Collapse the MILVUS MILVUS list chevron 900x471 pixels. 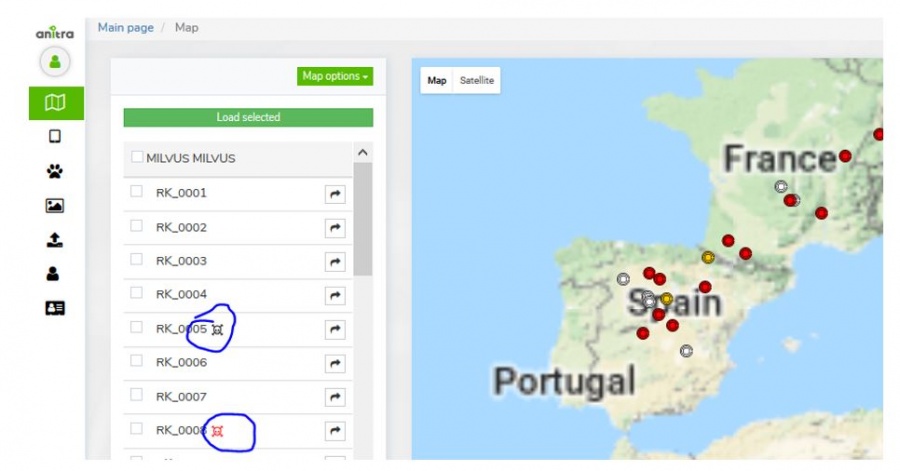tap(363, 153)
